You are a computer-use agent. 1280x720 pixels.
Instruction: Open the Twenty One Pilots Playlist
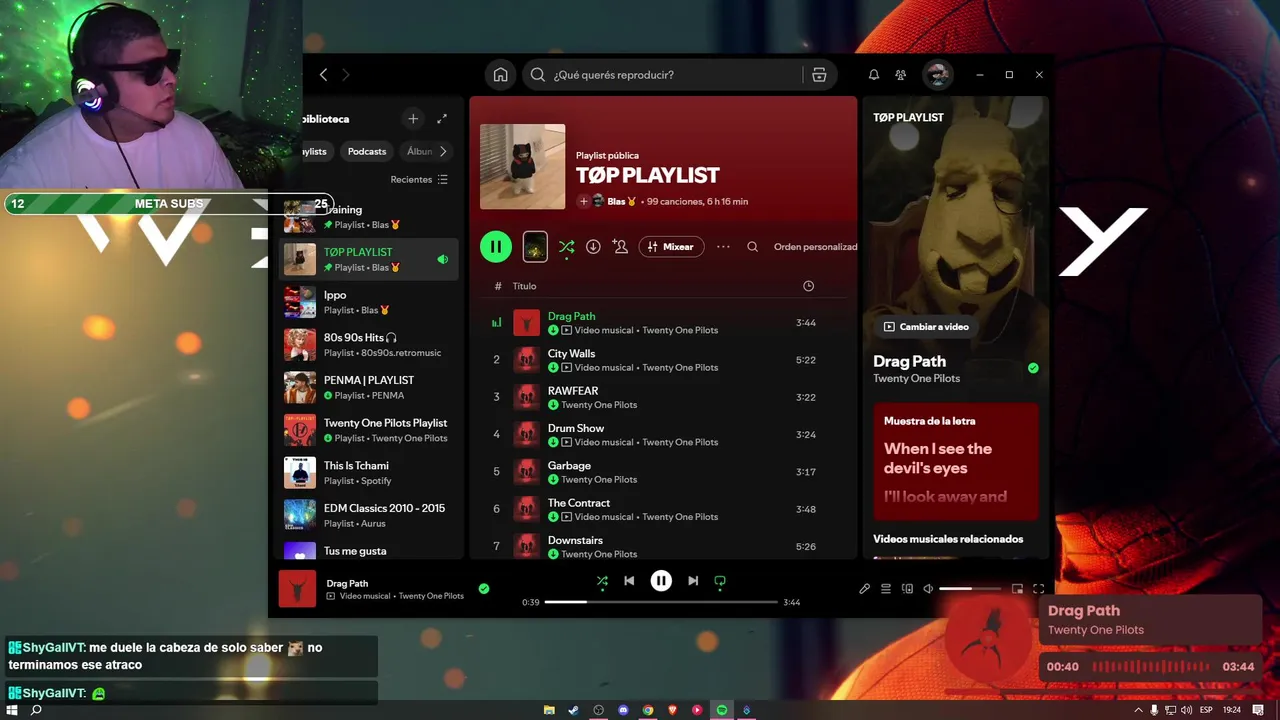tap(369, 430)
